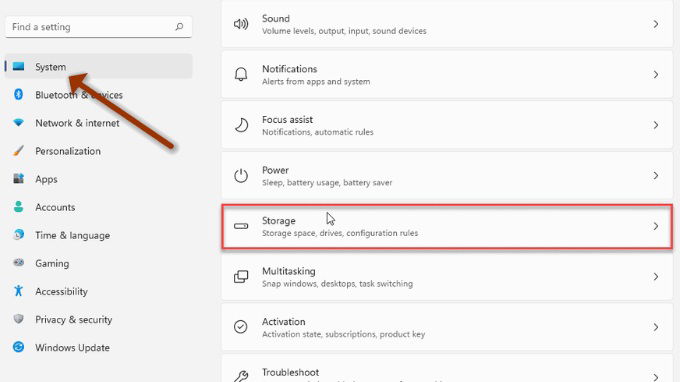Click the Storage drive icon

tap(241, 226)
